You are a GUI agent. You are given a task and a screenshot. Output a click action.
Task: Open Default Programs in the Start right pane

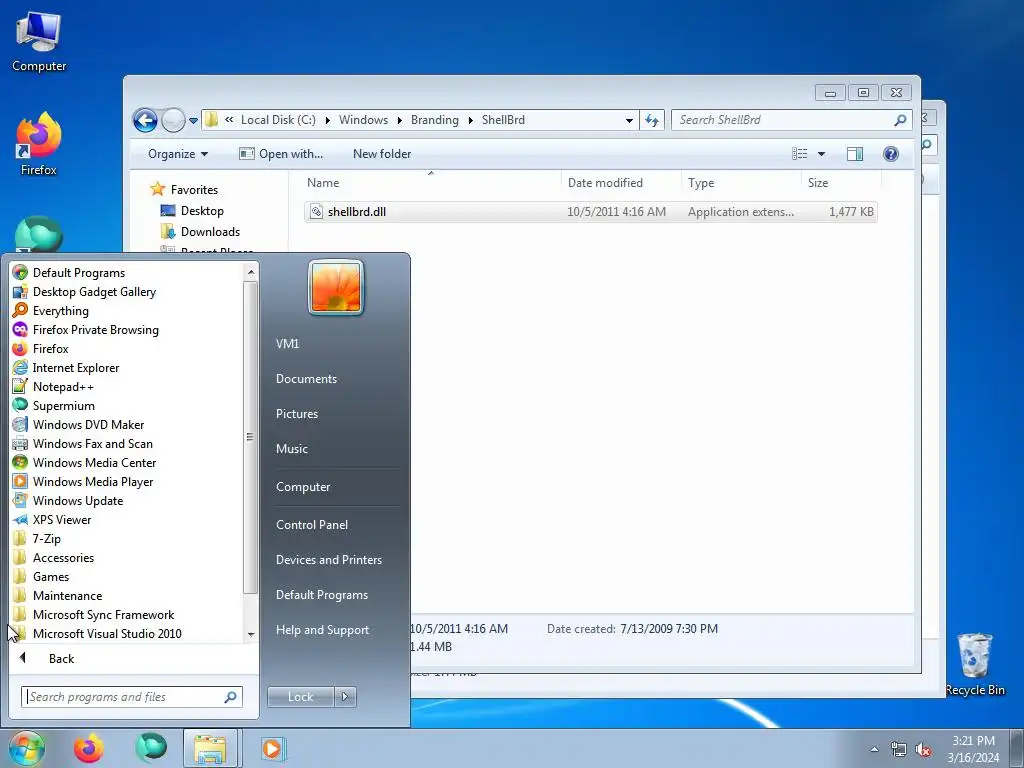(322, 595)
